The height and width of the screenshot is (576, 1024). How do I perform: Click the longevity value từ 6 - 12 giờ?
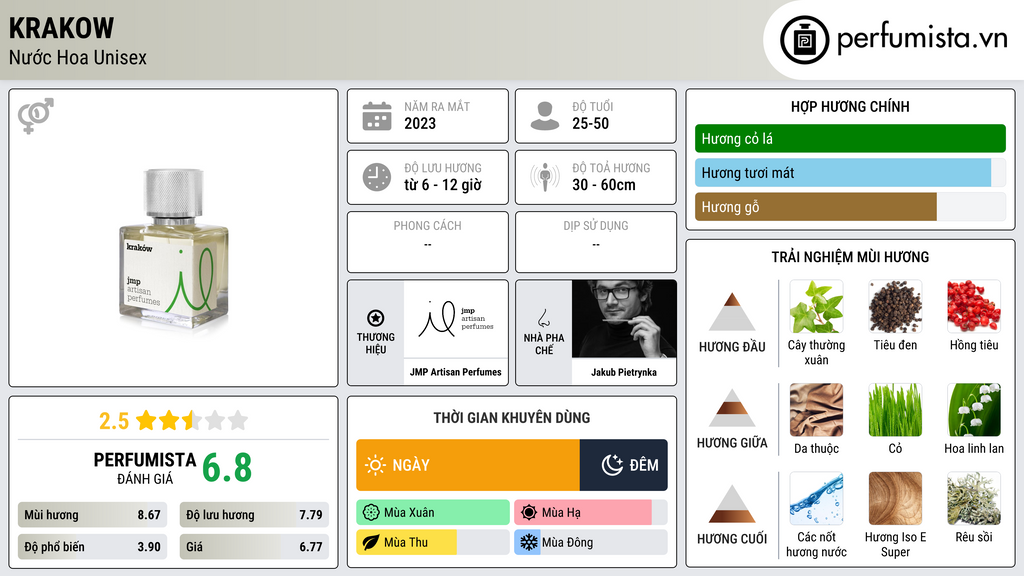(x=443, y=185)
